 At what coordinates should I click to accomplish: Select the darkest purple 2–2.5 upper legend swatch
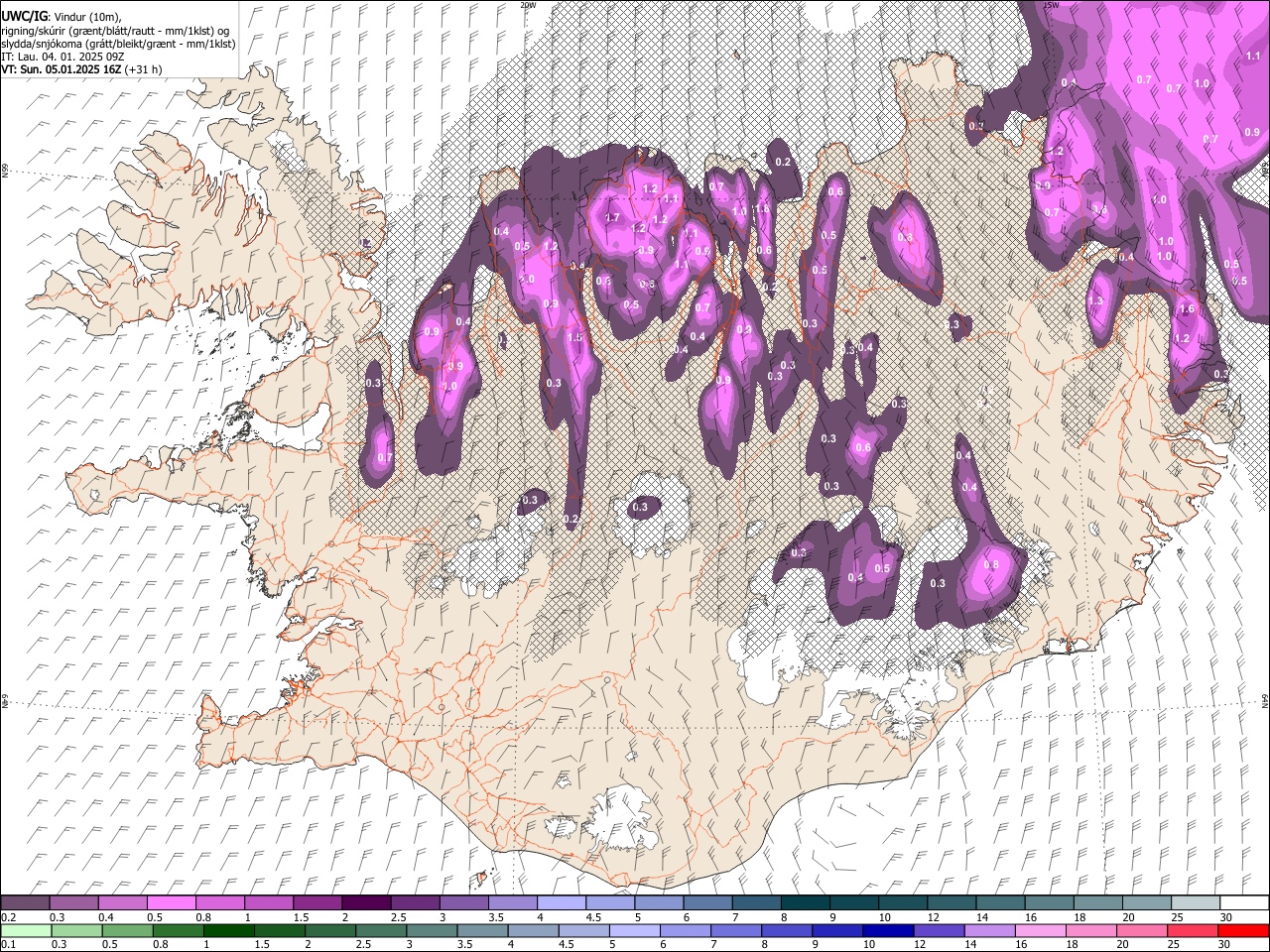(x=366, y=903)
